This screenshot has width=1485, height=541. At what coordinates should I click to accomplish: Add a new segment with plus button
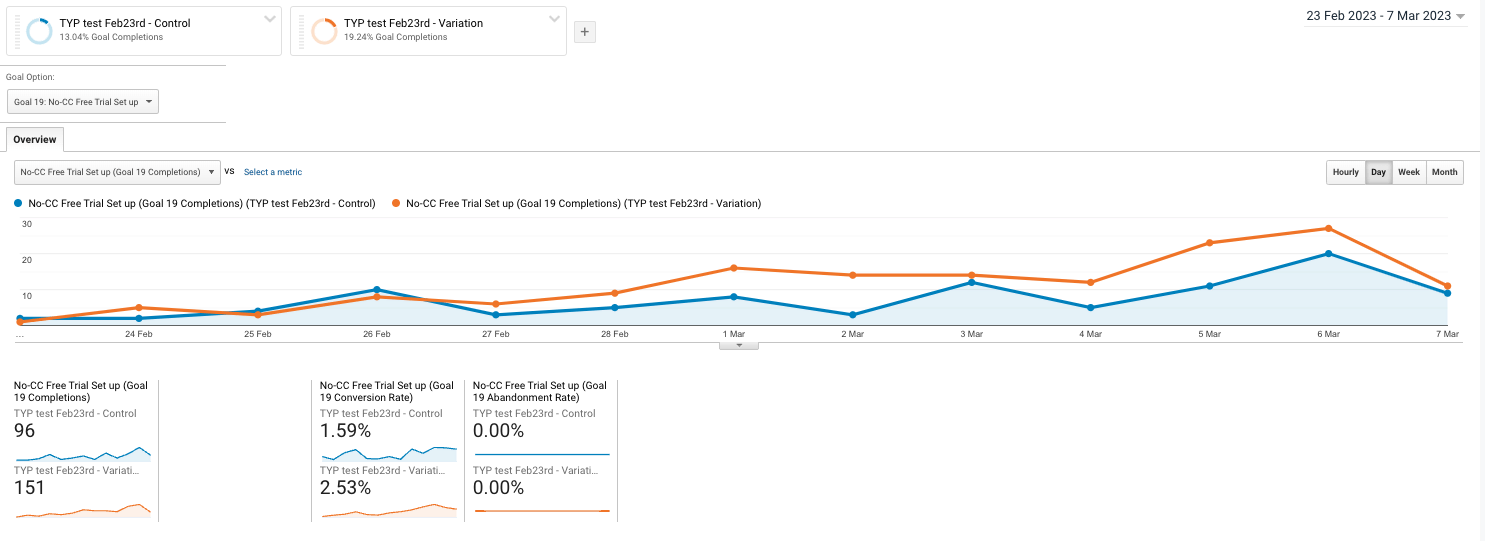(585, 32)
